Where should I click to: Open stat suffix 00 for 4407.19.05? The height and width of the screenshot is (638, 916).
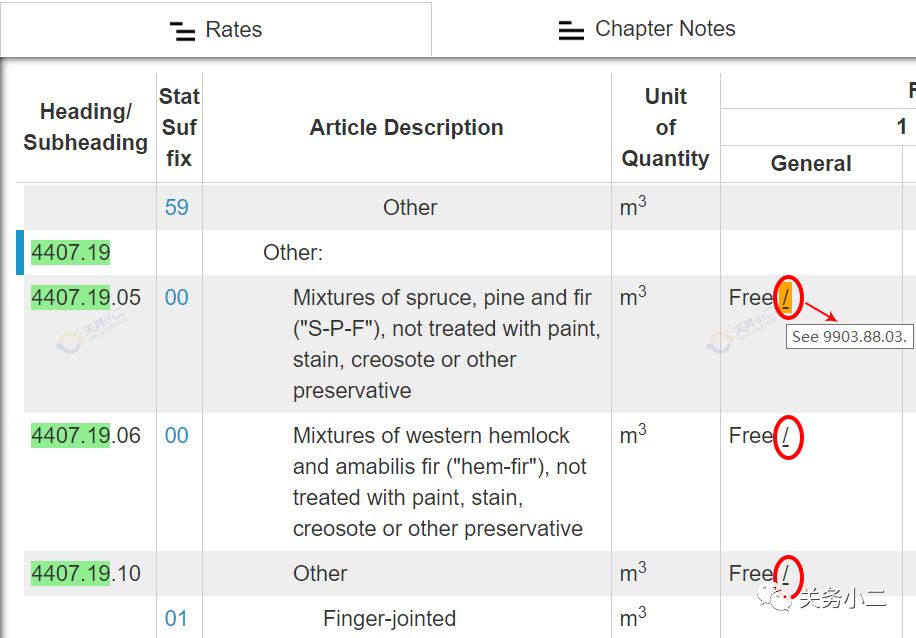(176, 297)
